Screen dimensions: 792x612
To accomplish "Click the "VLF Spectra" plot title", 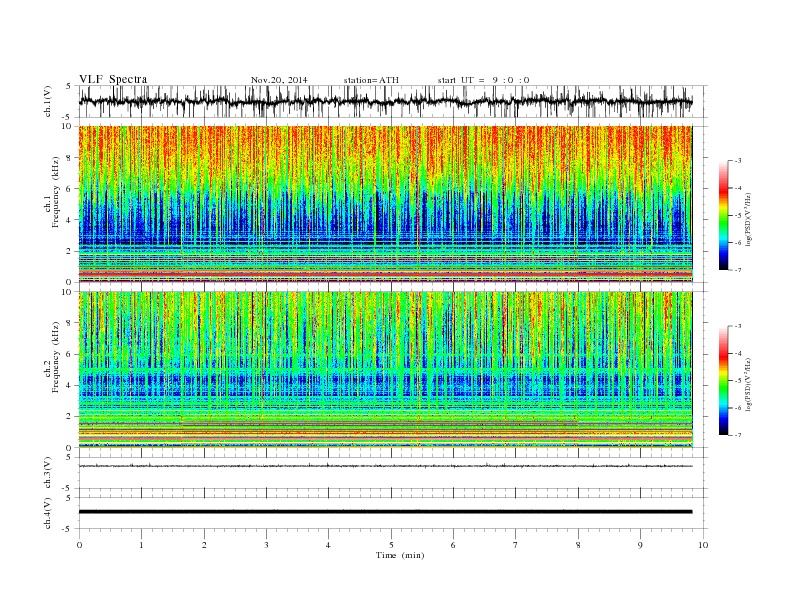I will click(113, 79).
